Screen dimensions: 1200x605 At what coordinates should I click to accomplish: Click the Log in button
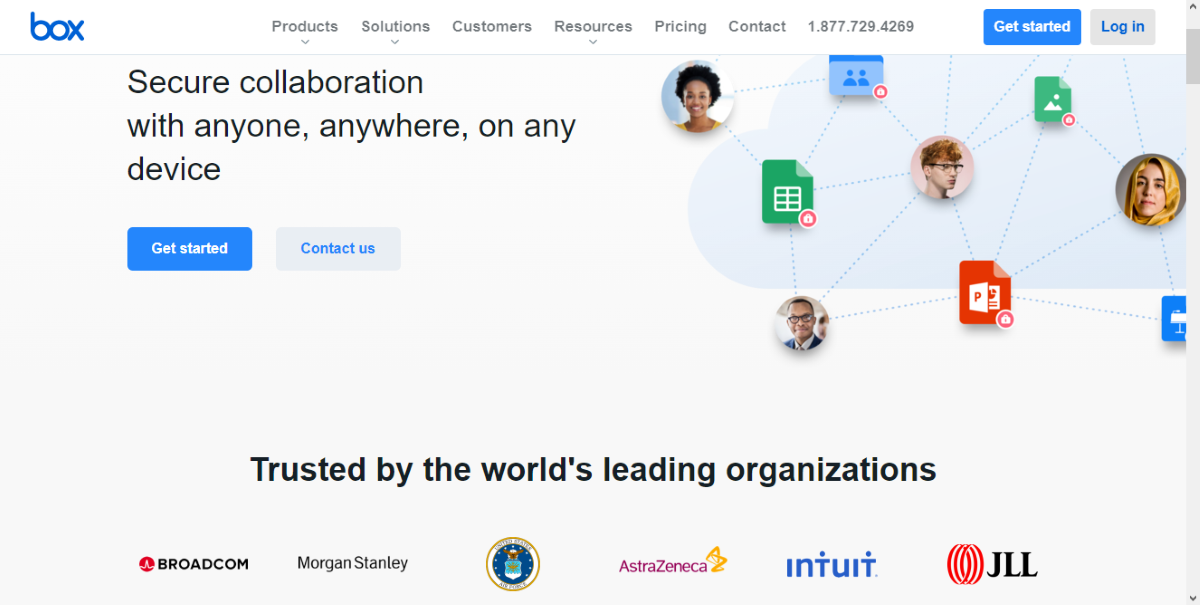[x=1122, y=27]
